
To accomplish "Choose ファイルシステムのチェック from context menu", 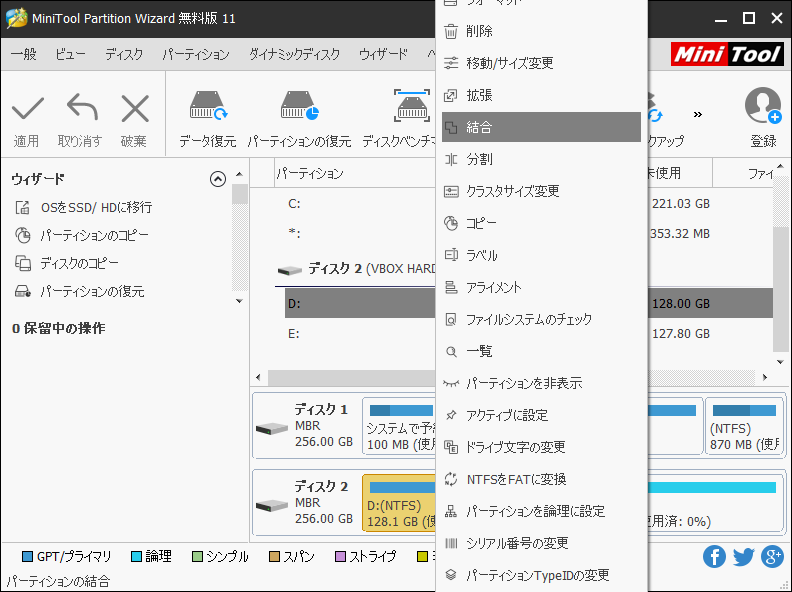I will [541, 319].
